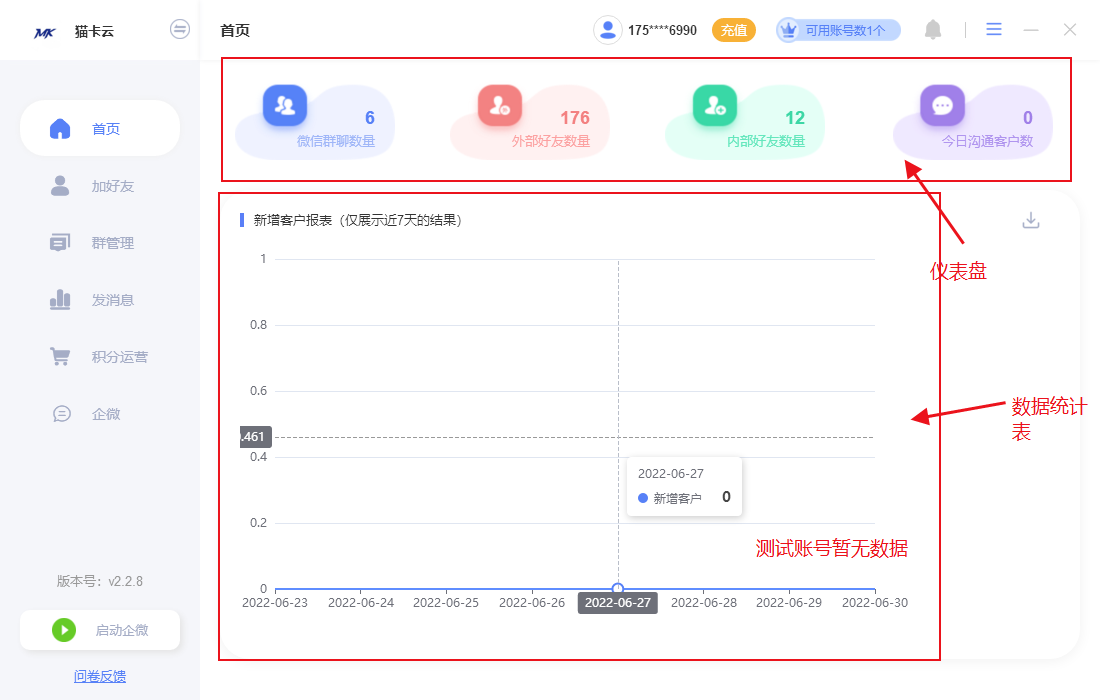Viewport: 1100px width, 700px height.
Task: Select 发消息 in the sidebar
Action: [100, 300]
